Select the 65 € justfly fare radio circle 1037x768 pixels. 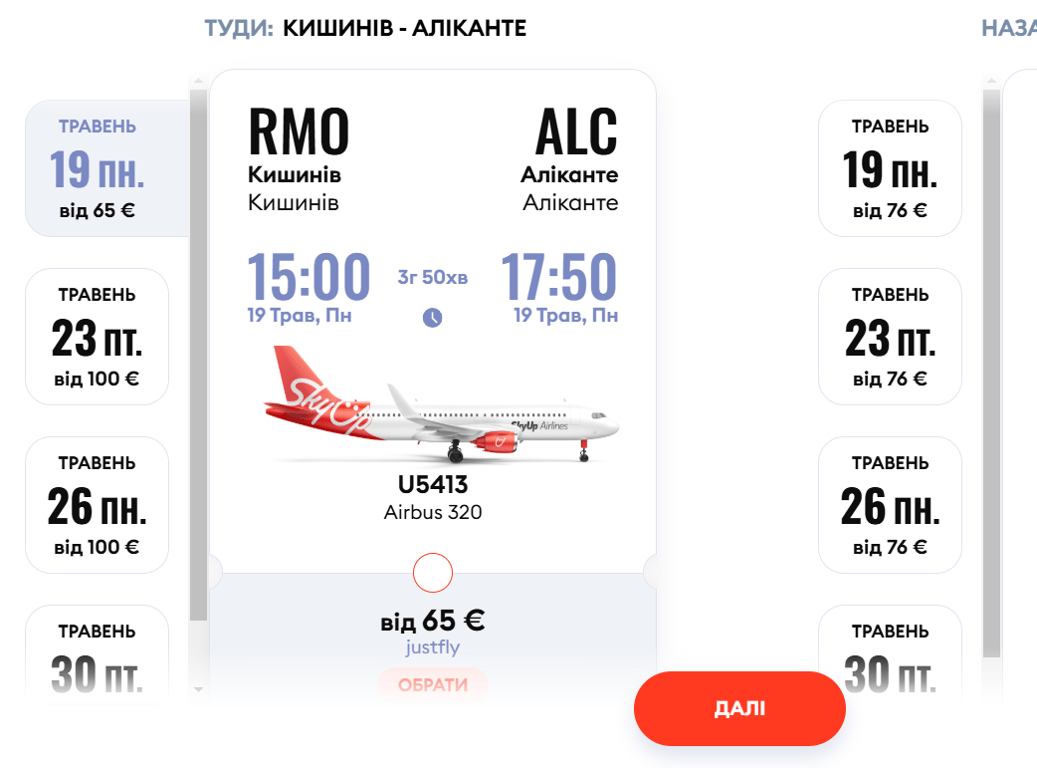433,573
